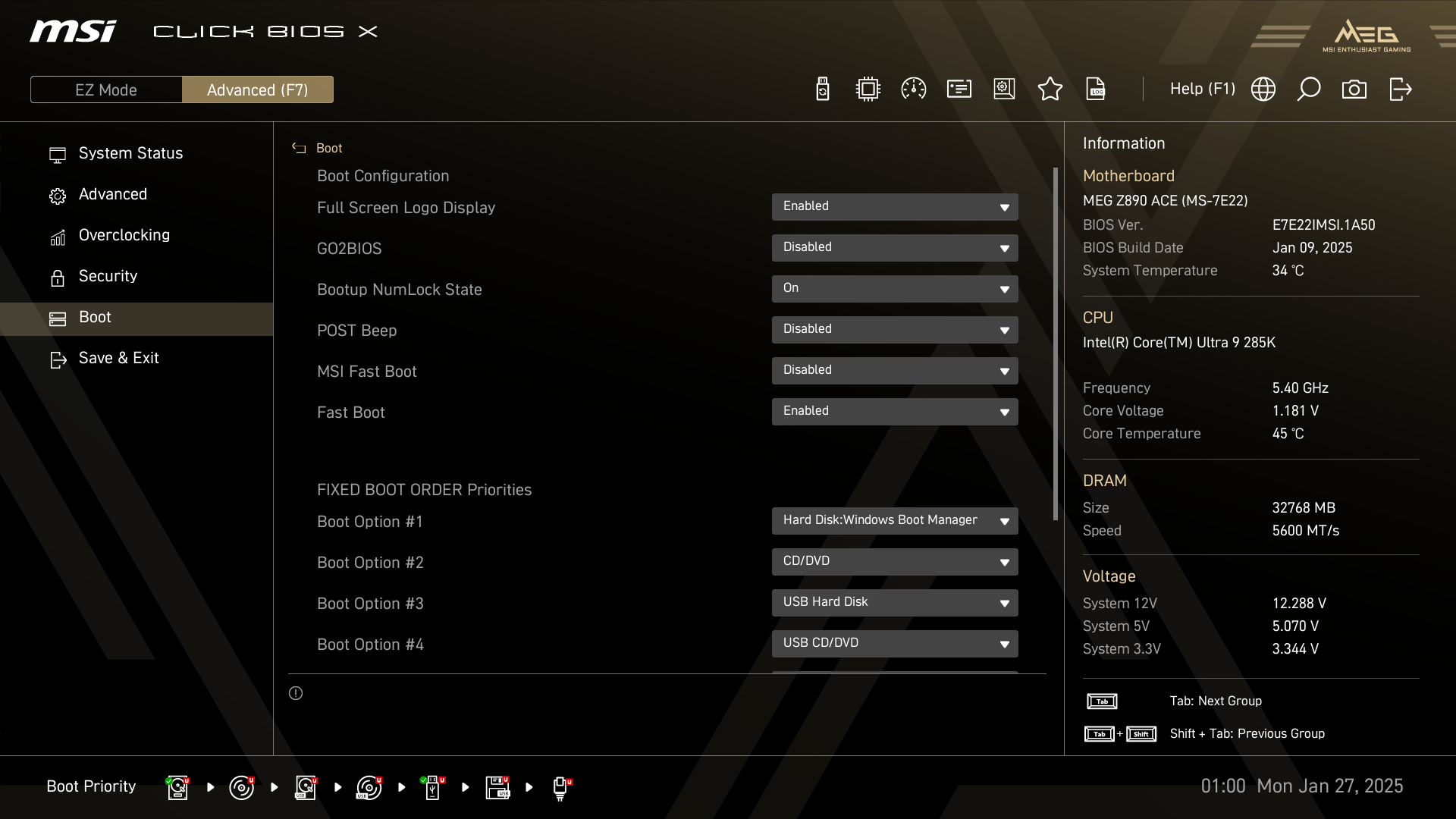This screenshot has width=1456, height=819.
Task: Select the network boot device in Boot Priority
Action: pos(561,787)
